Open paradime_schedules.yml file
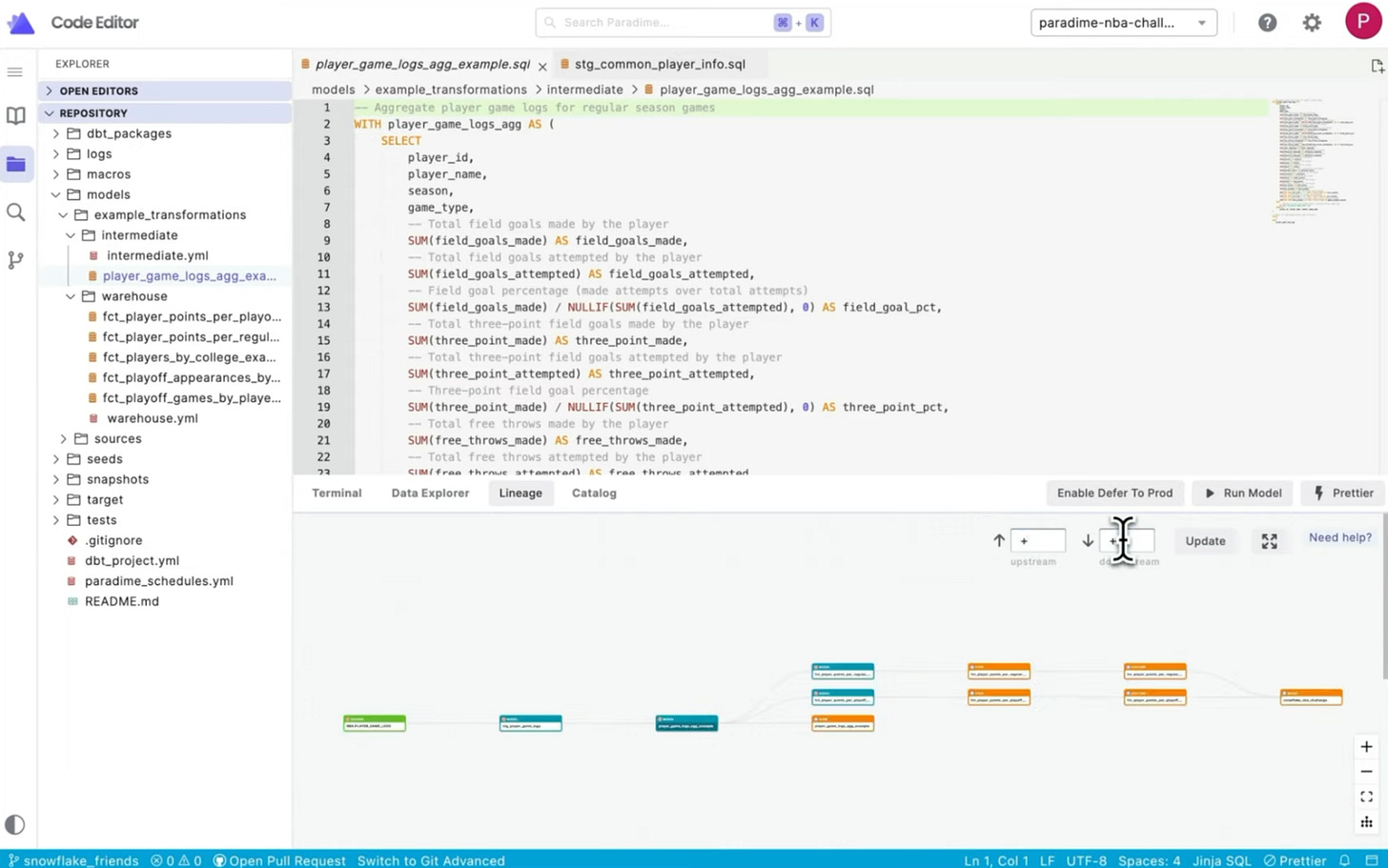 pos(158,581)
